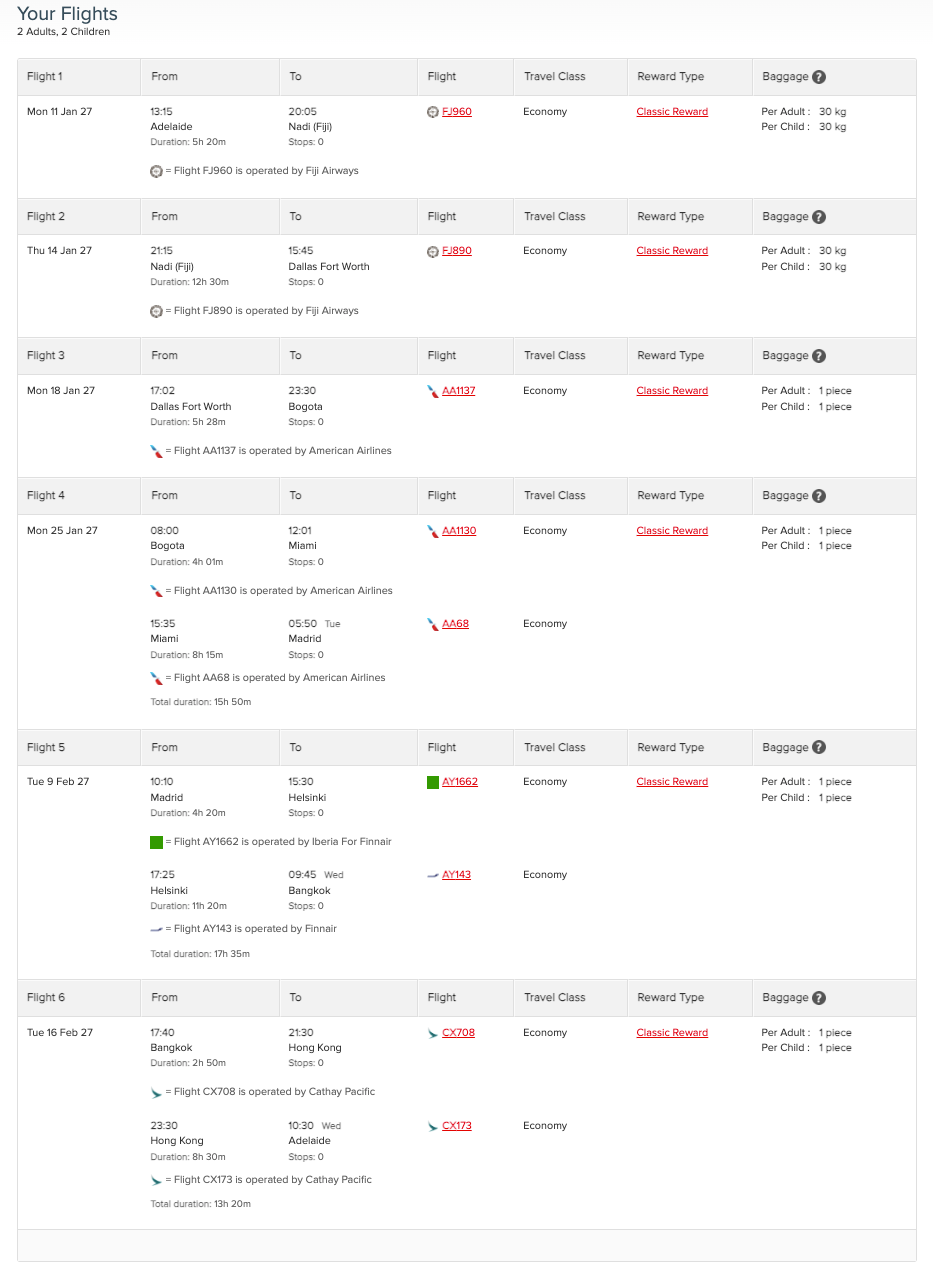
Task: Open the Baggage help icon in Flight 1 header
Action: pos(819,75)
